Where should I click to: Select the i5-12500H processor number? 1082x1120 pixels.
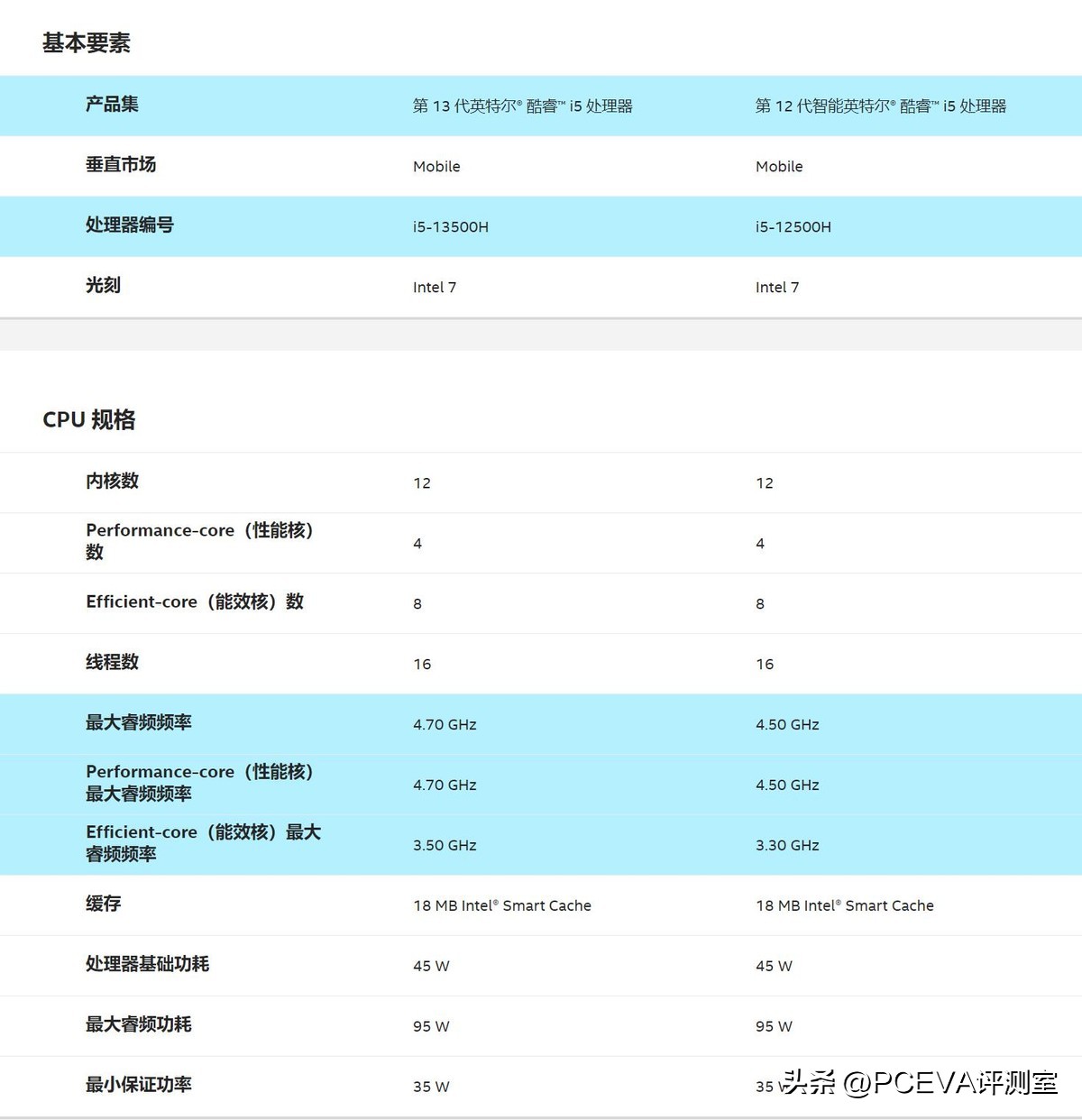coord(793,226)
